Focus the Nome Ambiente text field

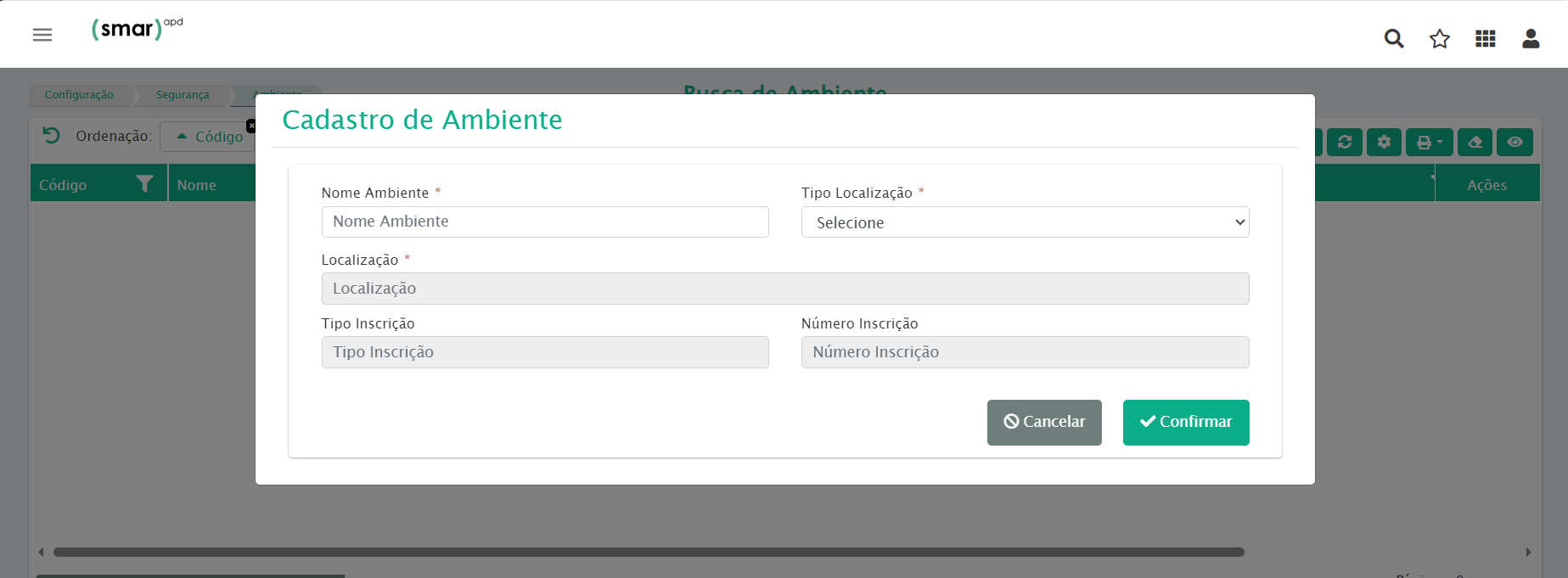click(x=544, y=222)
